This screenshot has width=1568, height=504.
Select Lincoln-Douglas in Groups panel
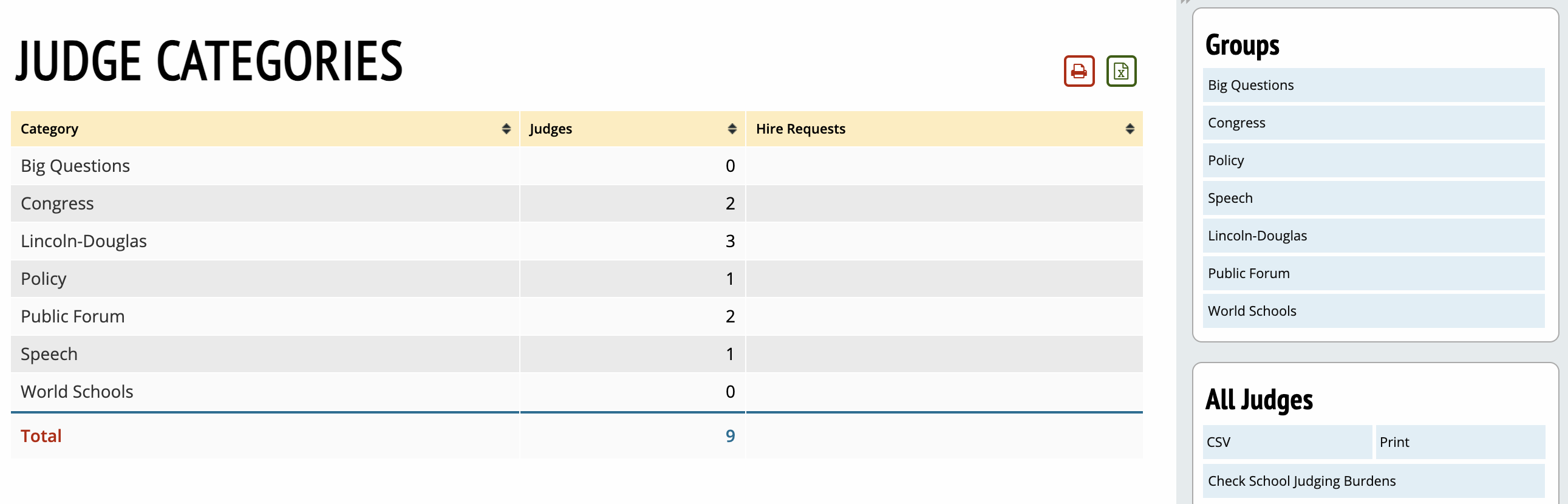pyautogui.click(x=1372, y=236)
